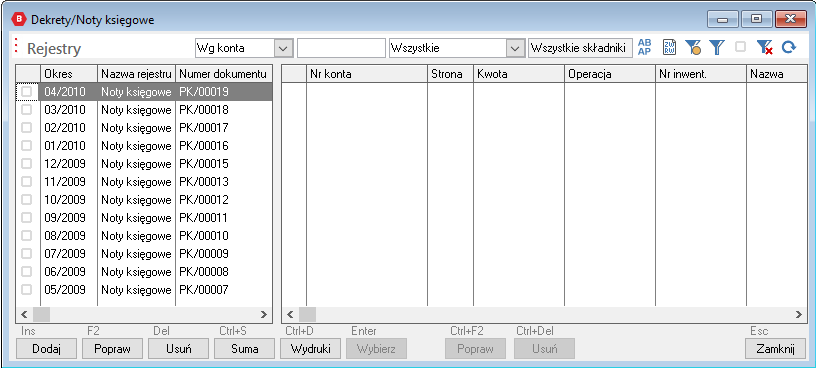The width and height of the screenshot is (816, 368).
Task: Click the Kwota column header
Action: click(x=519, y=74)
